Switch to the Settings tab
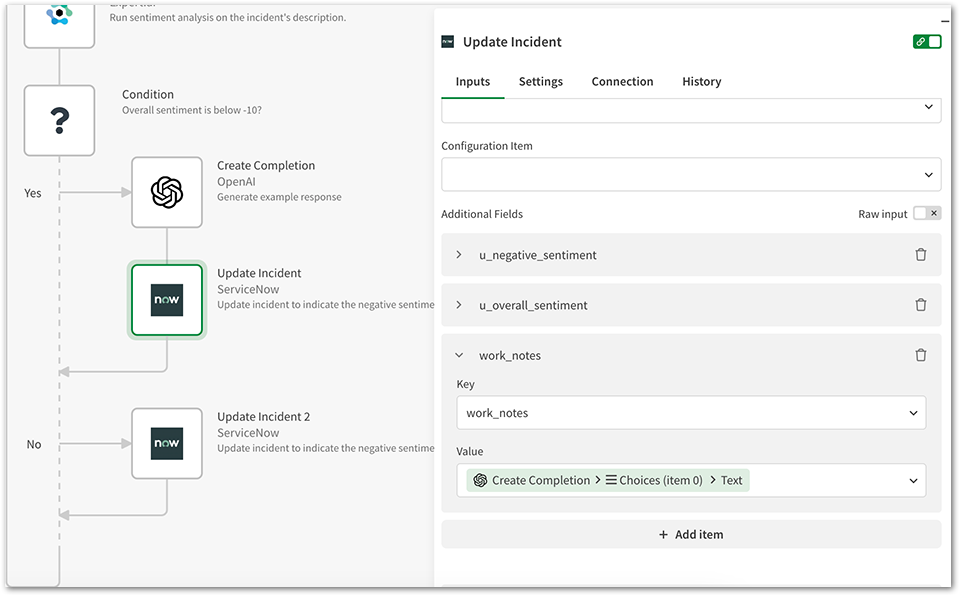This screenshot has width=960, height=596. [540, 81]
